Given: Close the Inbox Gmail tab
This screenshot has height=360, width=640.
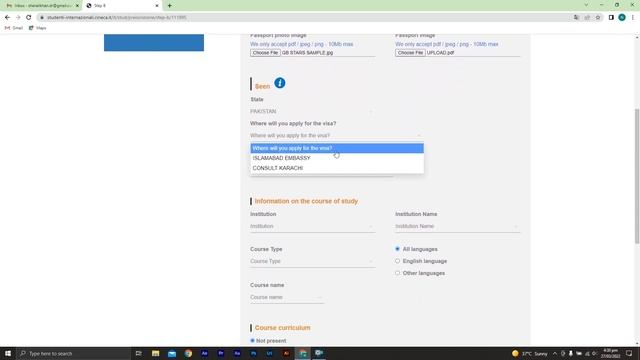Looking at the screenshot, I should click(77, 6).
